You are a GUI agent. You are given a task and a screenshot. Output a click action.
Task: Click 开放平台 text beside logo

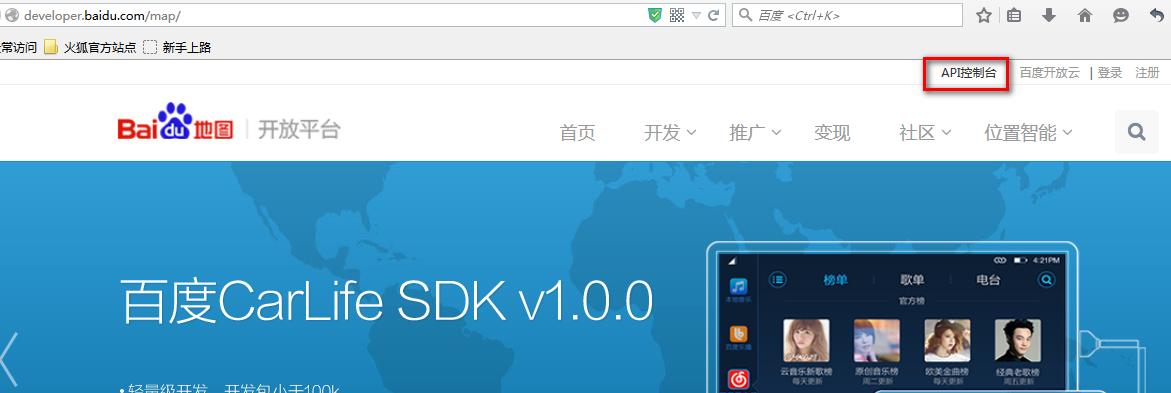[x=299, y=130]
